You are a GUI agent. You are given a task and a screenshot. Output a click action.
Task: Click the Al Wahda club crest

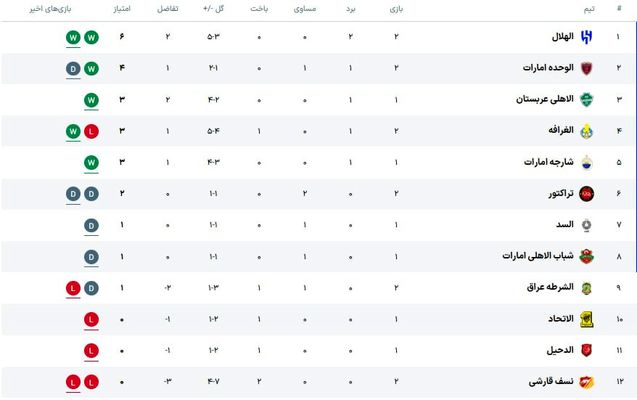587,68
